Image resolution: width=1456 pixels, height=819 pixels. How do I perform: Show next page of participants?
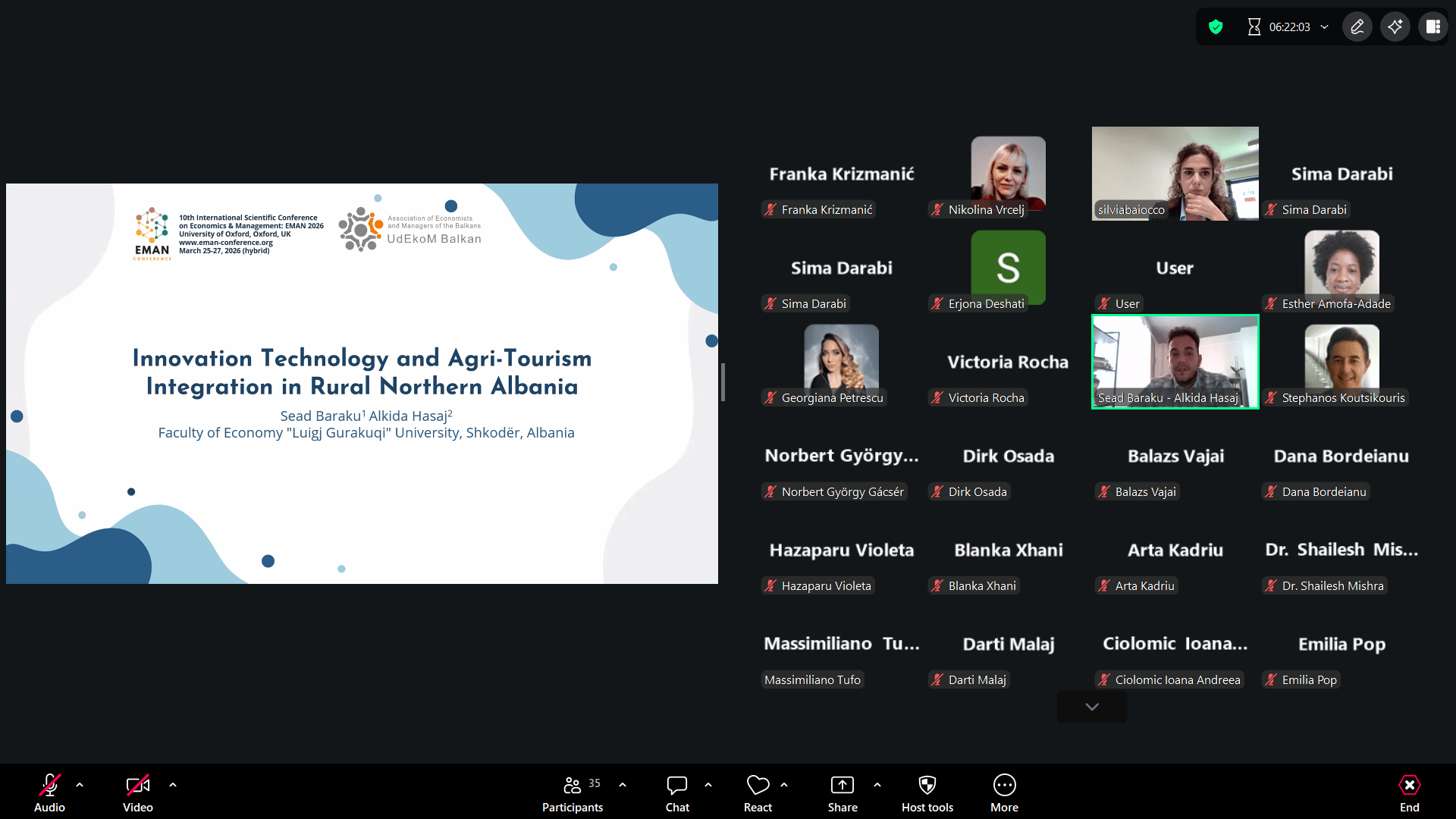(1091, 707)
